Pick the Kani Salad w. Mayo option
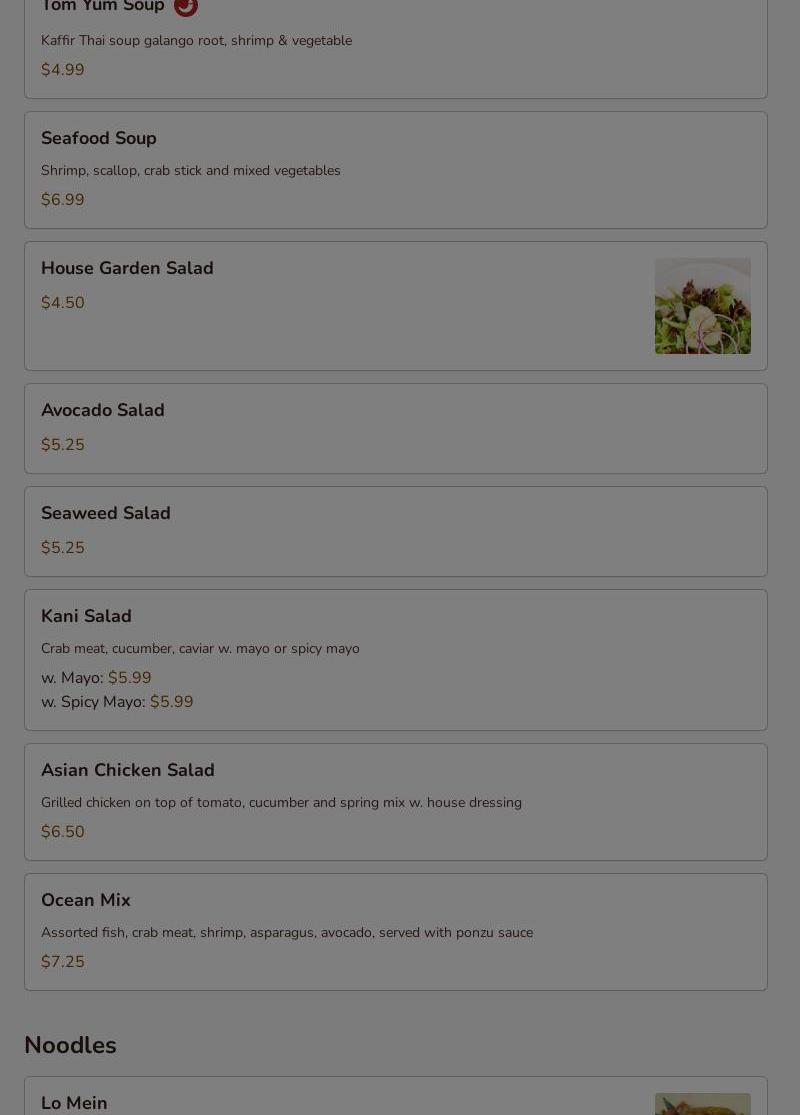 [96, 678]
